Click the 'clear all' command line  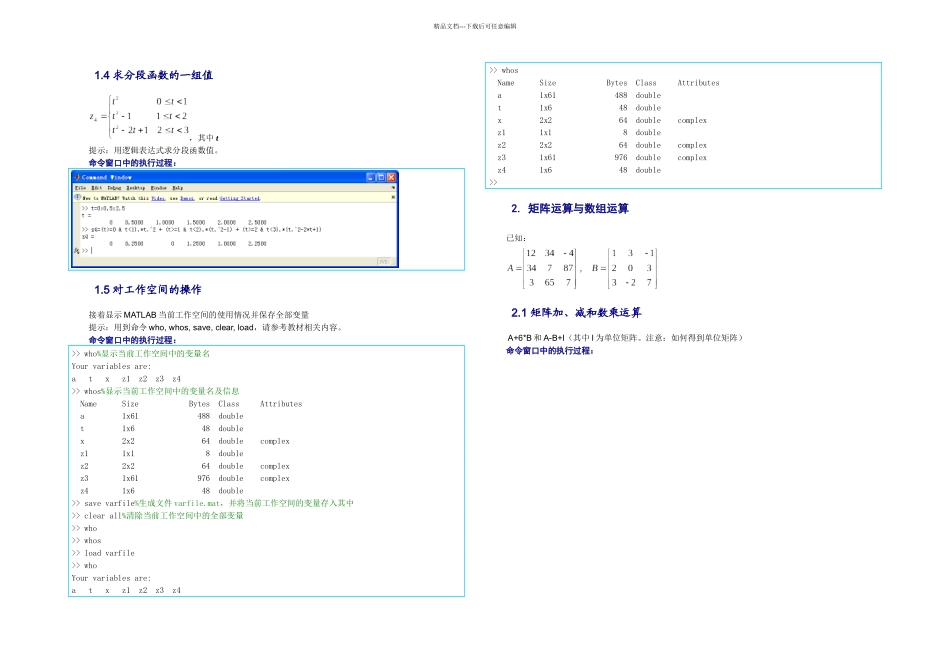[x=158, y=516]
